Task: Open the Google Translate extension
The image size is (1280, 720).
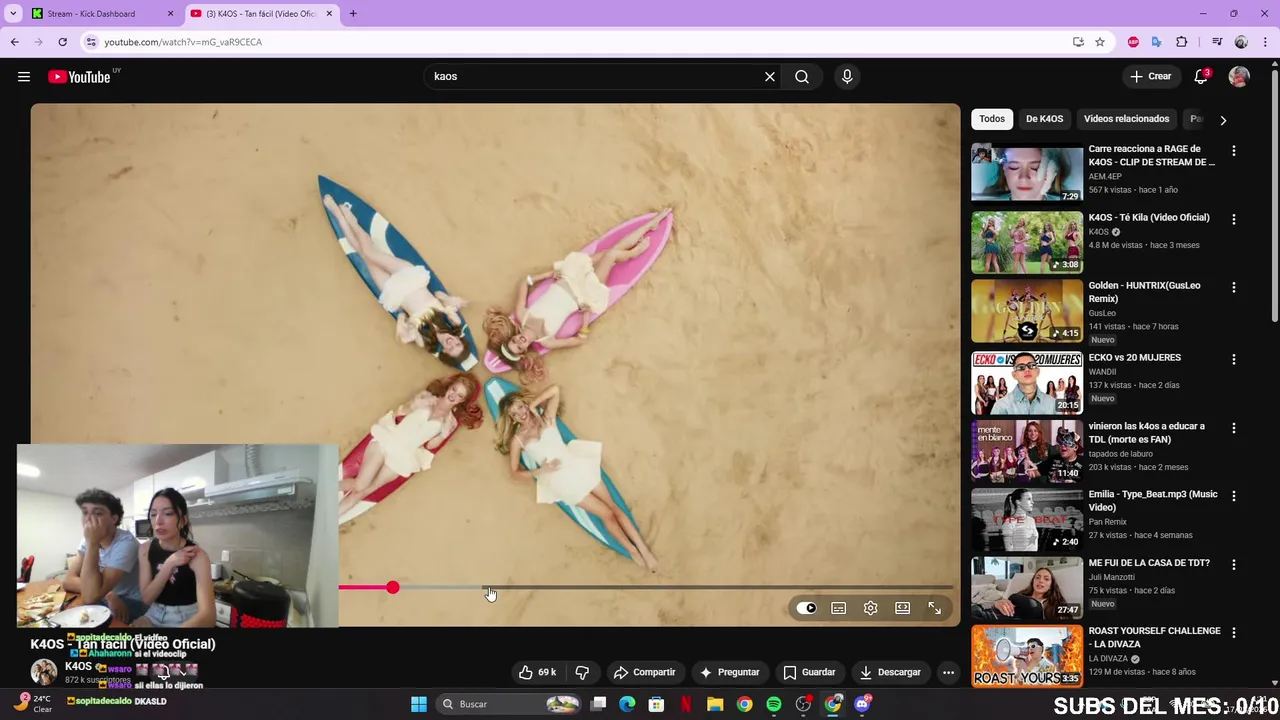Action: coord(1156,42)
